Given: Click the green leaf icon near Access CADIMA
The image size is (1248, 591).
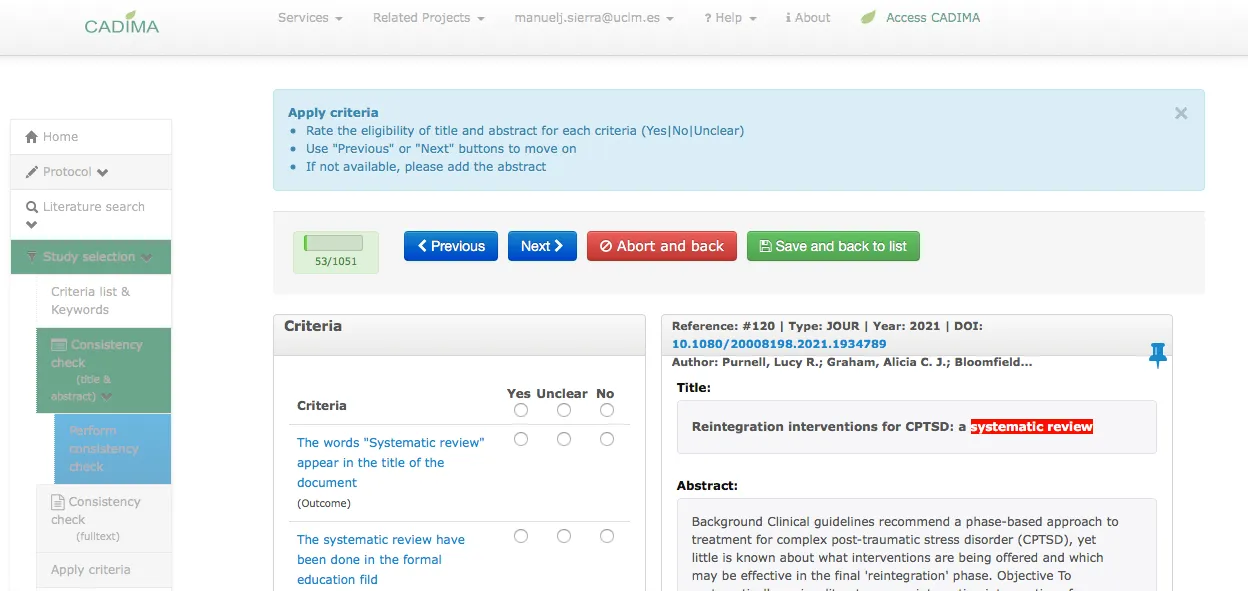Looking at the screenshot, I should point(866,17).
